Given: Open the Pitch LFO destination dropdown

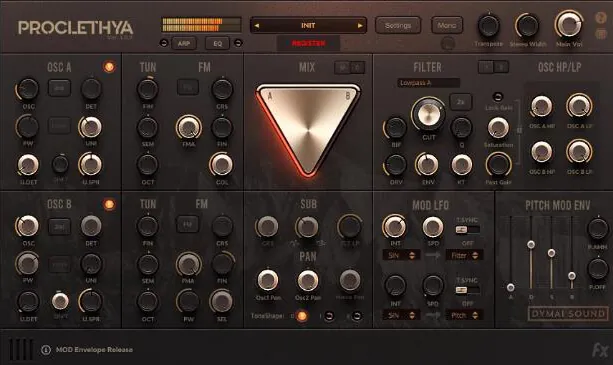Looking at the screenshot, I should coord(464,315).
